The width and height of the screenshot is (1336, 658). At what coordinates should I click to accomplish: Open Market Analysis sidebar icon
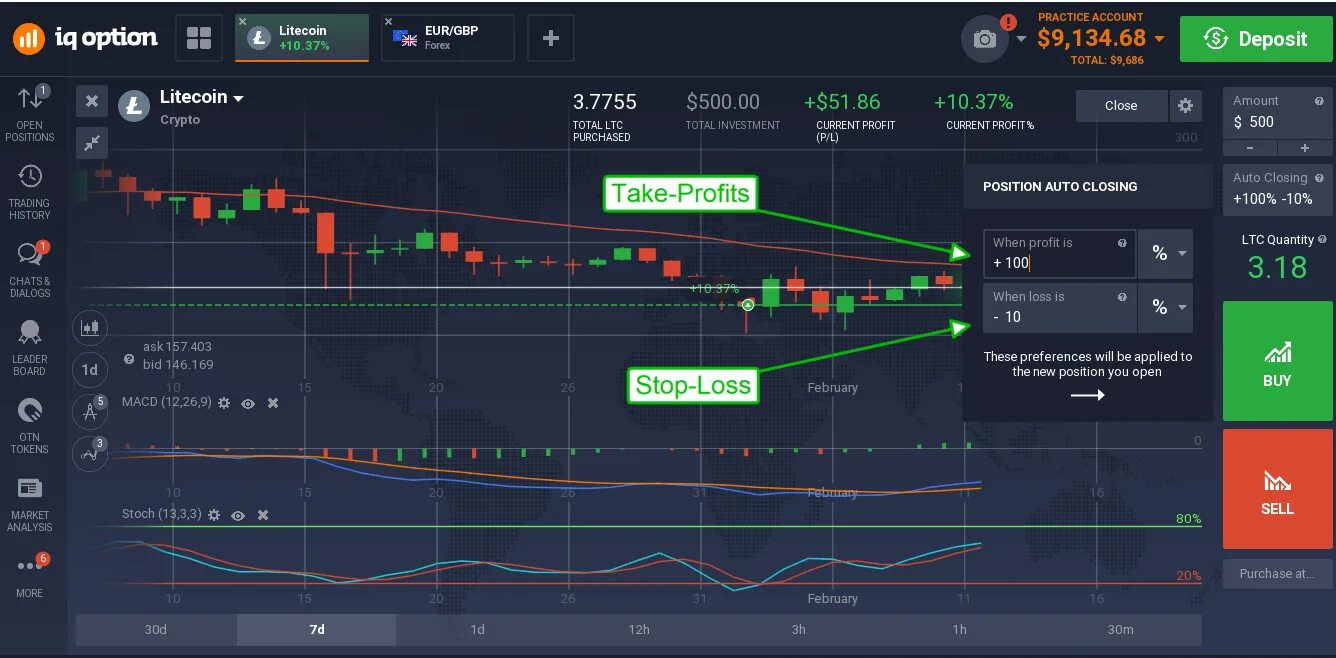(x=30, y=504)
